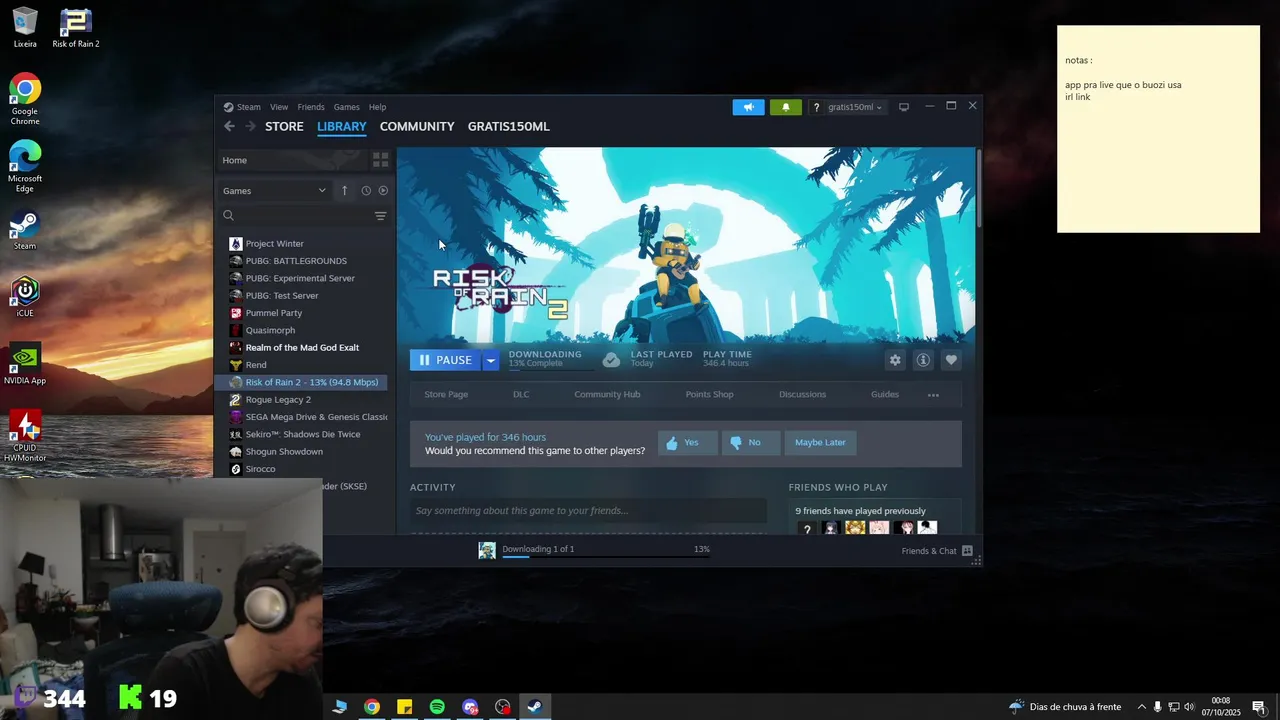
Task: Open the Guides link
Action: point(885,395)
